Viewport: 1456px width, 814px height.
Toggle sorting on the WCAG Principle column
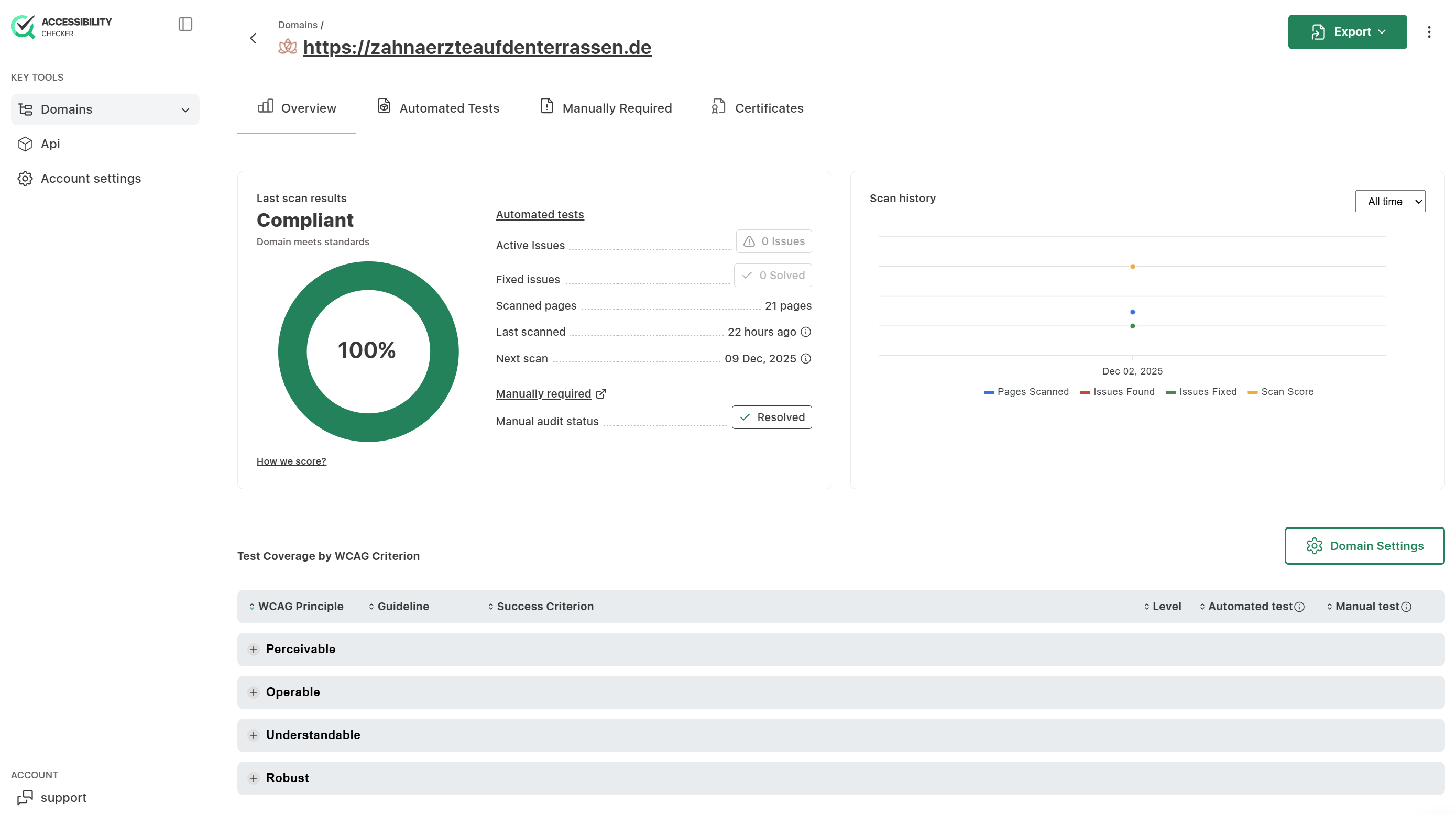[253, 606]
